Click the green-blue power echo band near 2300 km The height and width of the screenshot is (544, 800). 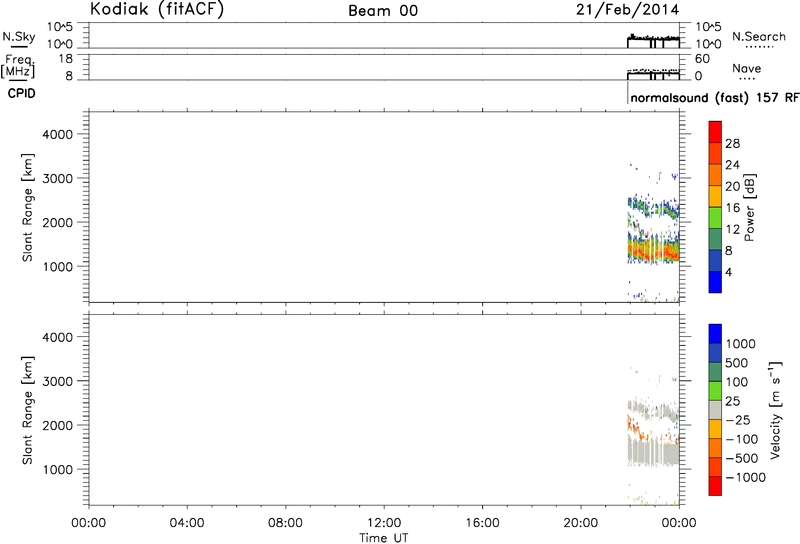[654, 207]
